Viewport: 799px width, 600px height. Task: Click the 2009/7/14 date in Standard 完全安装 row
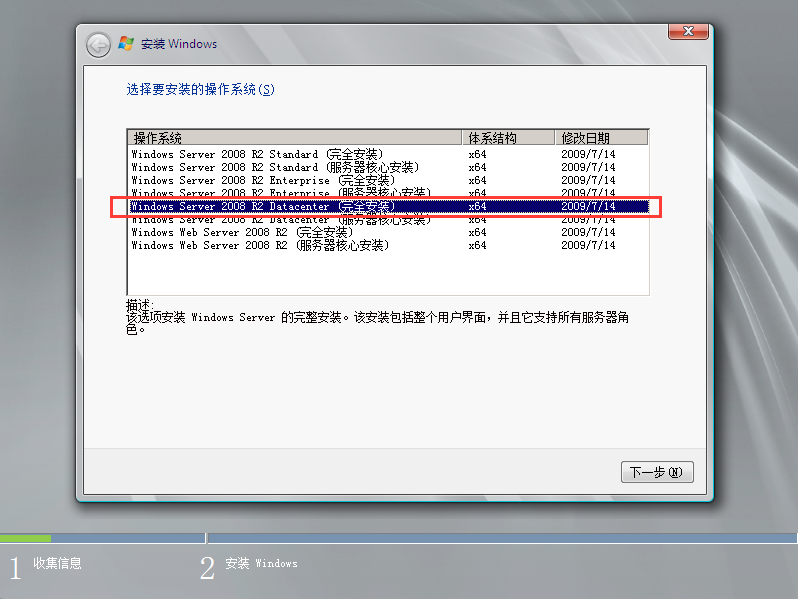pyautogui.click(x=588, y=154)
